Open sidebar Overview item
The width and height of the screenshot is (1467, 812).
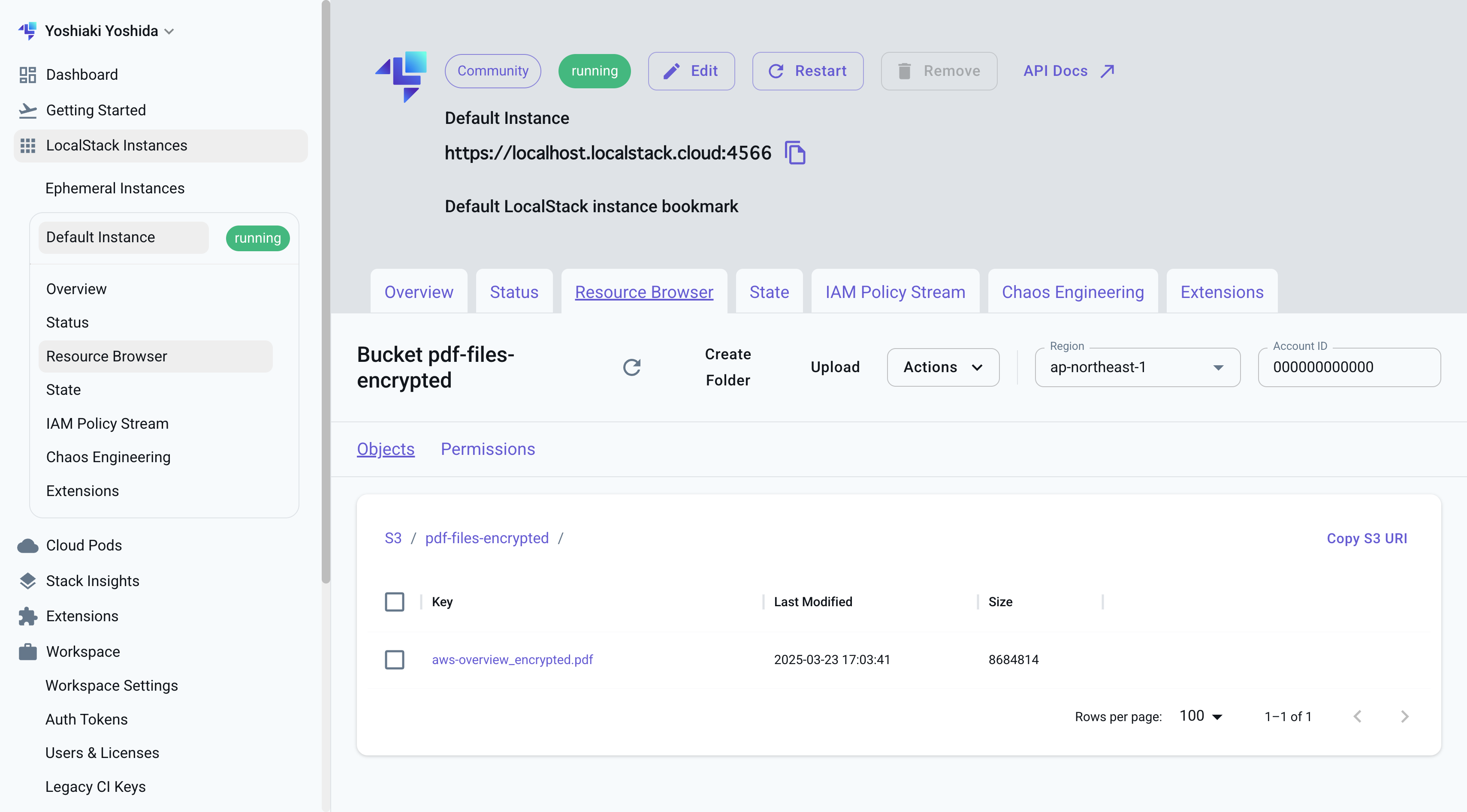pyautogui.click(x=76, y=289)
